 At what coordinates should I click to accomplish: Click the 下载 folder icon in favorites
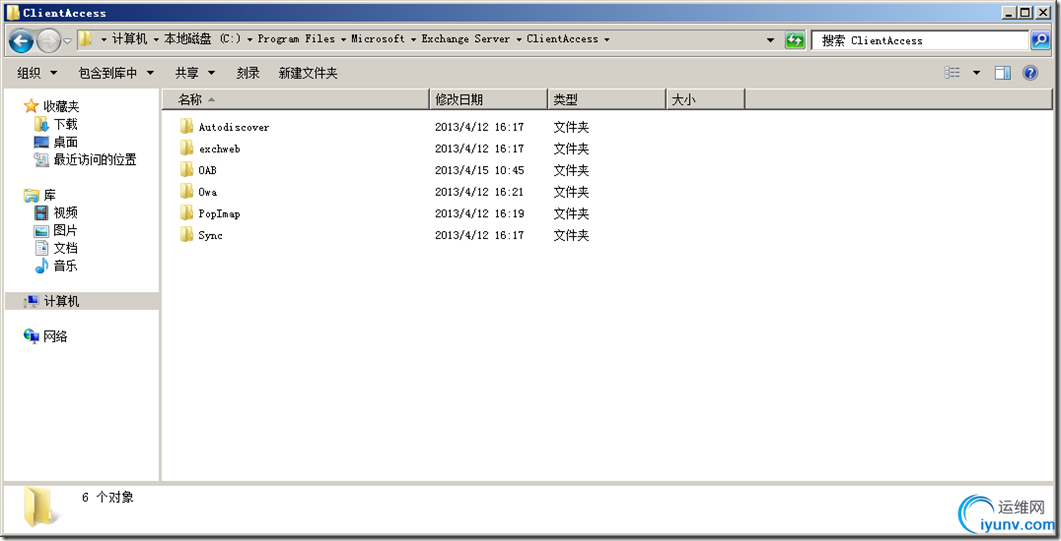41,124
